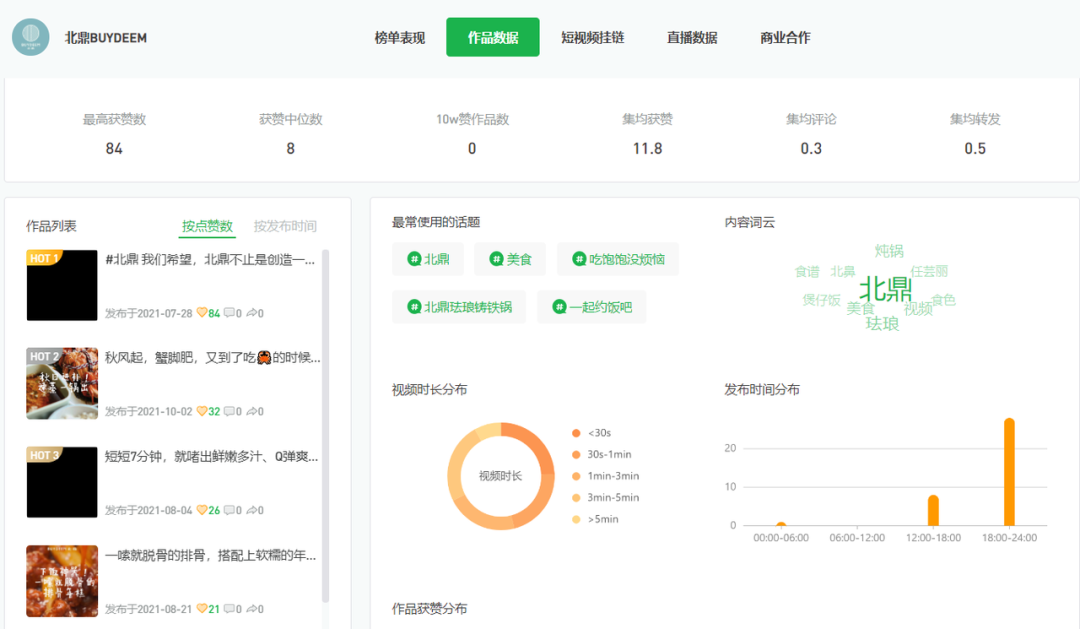Click the hashtag icon in the 美食 topic tag
This screenshot has width=1080, height=629.
click(x=496, y=259)
